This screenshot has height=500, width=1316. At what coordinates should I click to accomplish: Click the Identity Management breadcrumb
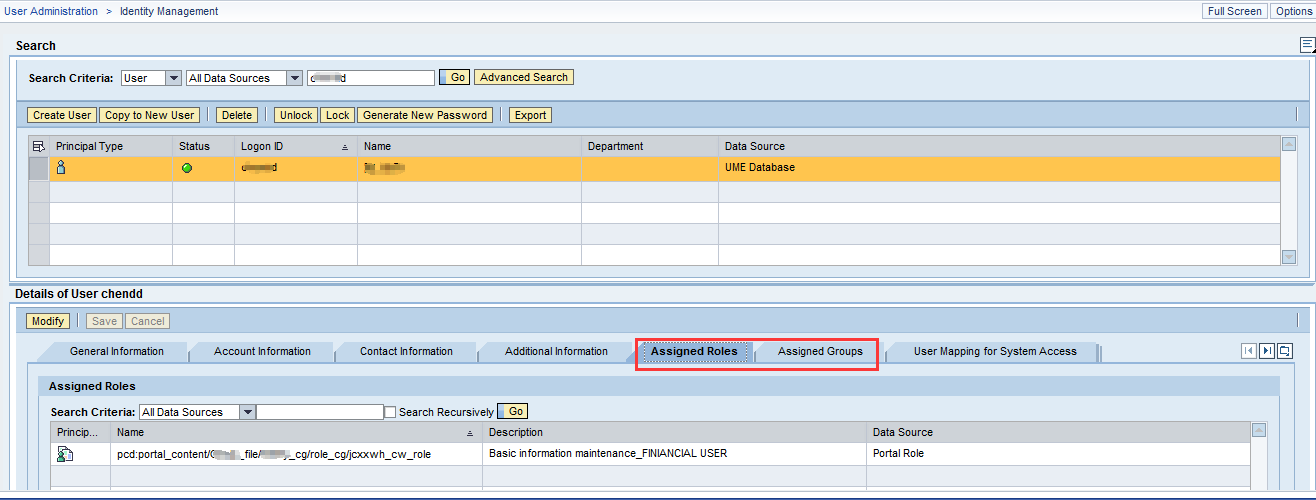click(x=169, y=11)
